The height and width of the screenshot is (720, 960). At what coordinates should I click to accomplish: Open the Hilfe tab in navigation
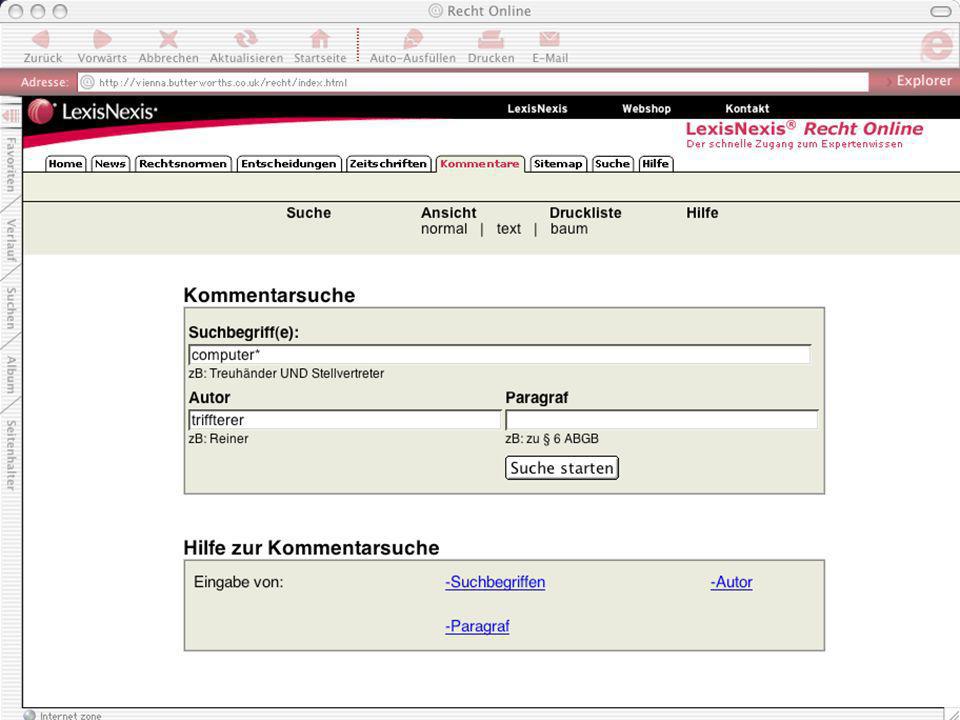(656, 163)
